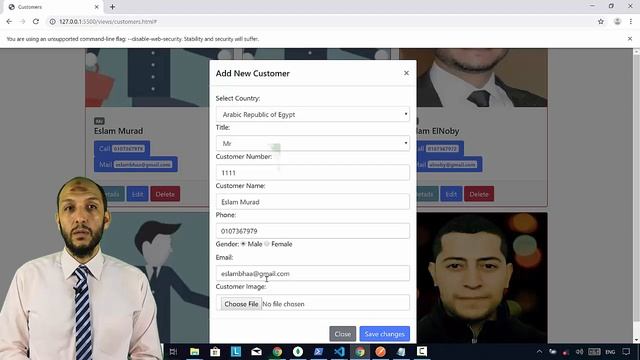Click the Save changes button

click(384, 334)
